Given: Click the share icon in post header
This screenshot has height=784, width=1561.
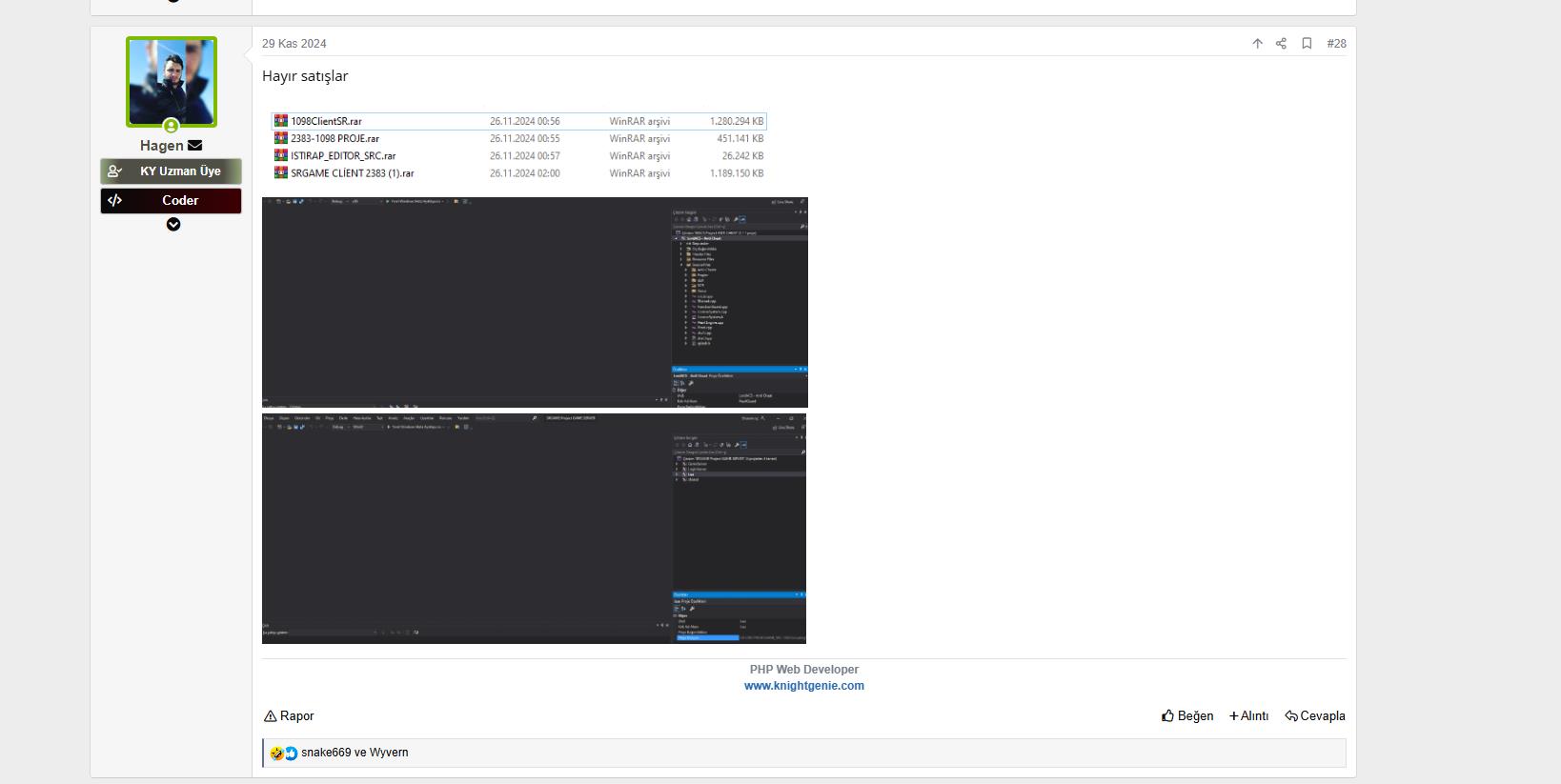Looking at the screenshot, I should click(1281, 44).
